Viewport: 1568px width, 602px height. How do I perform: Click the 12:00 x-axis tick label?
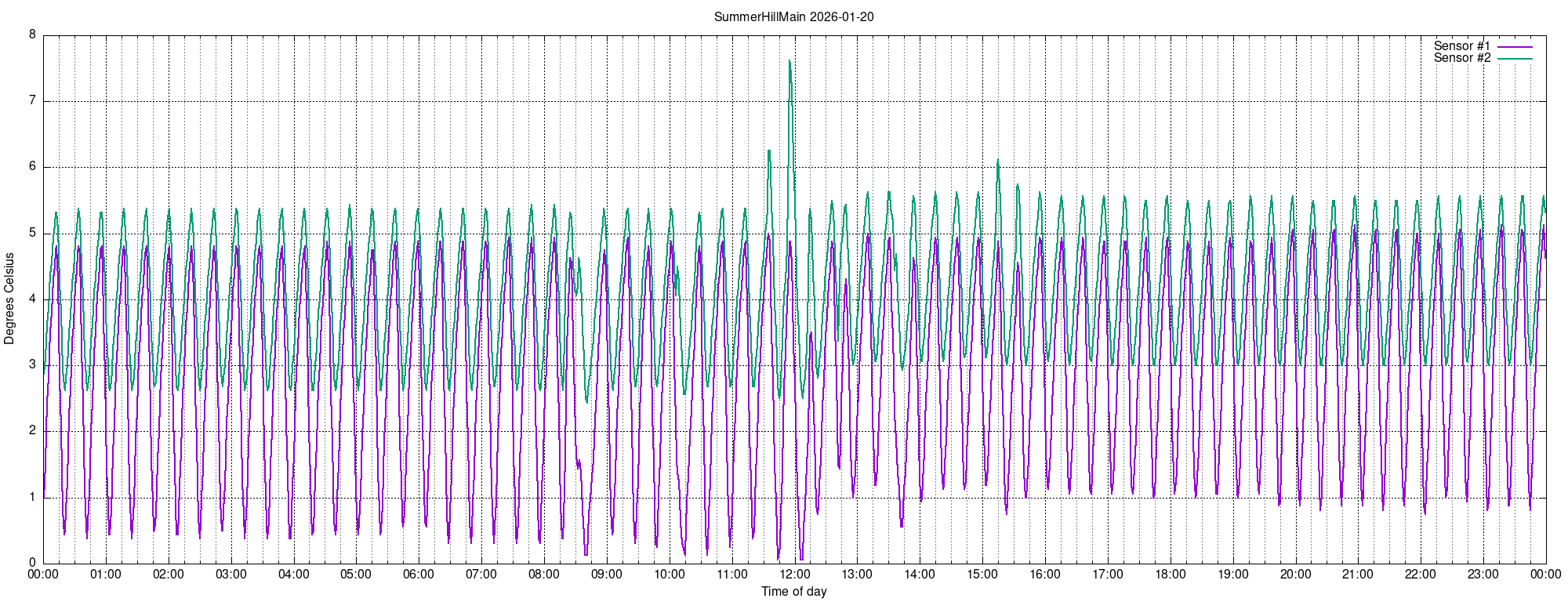794,575
